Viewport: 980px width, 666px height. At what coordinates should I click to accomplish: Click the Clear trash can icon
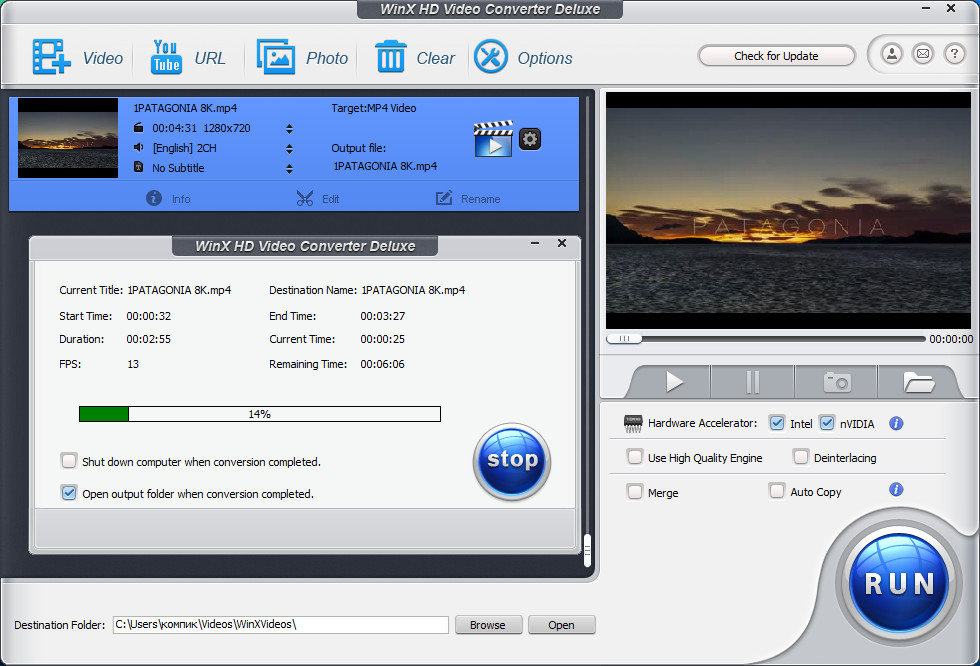tap(391, 56)
